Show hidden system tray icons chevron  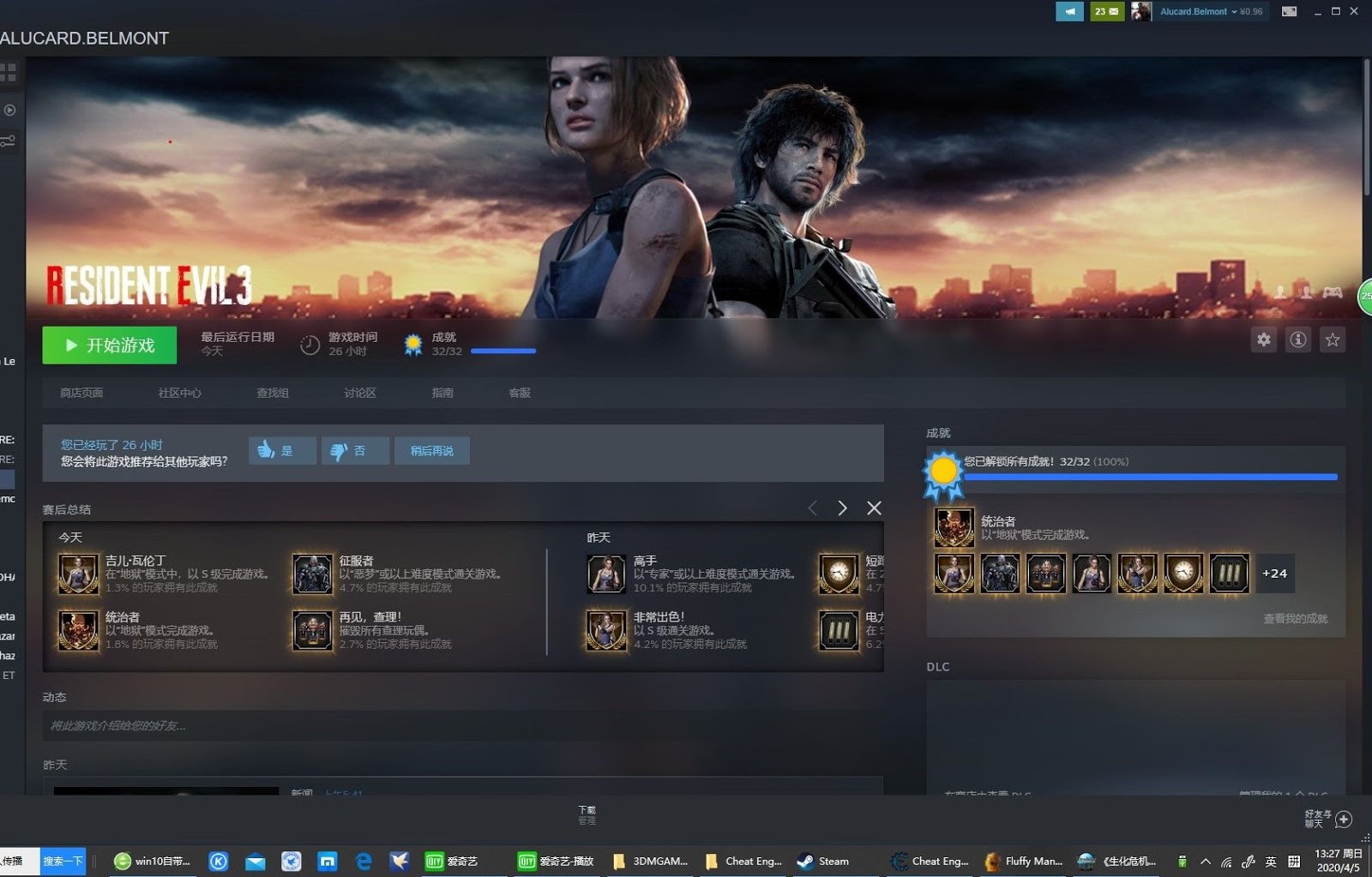click(1206, 861)
